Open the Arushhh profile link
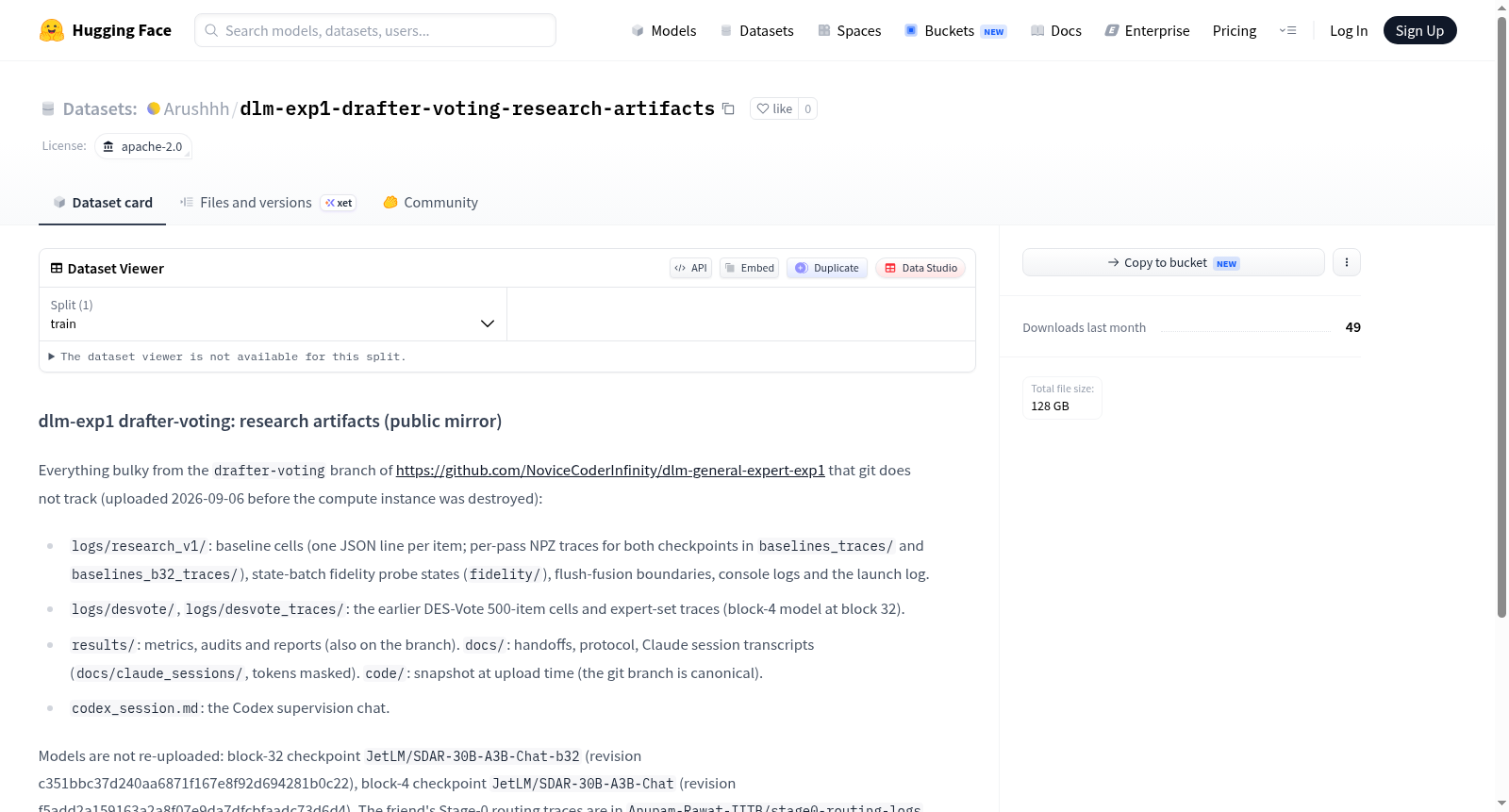This screenshot has height=812, width=1509. pyautogui.click(x=196, y=108)
